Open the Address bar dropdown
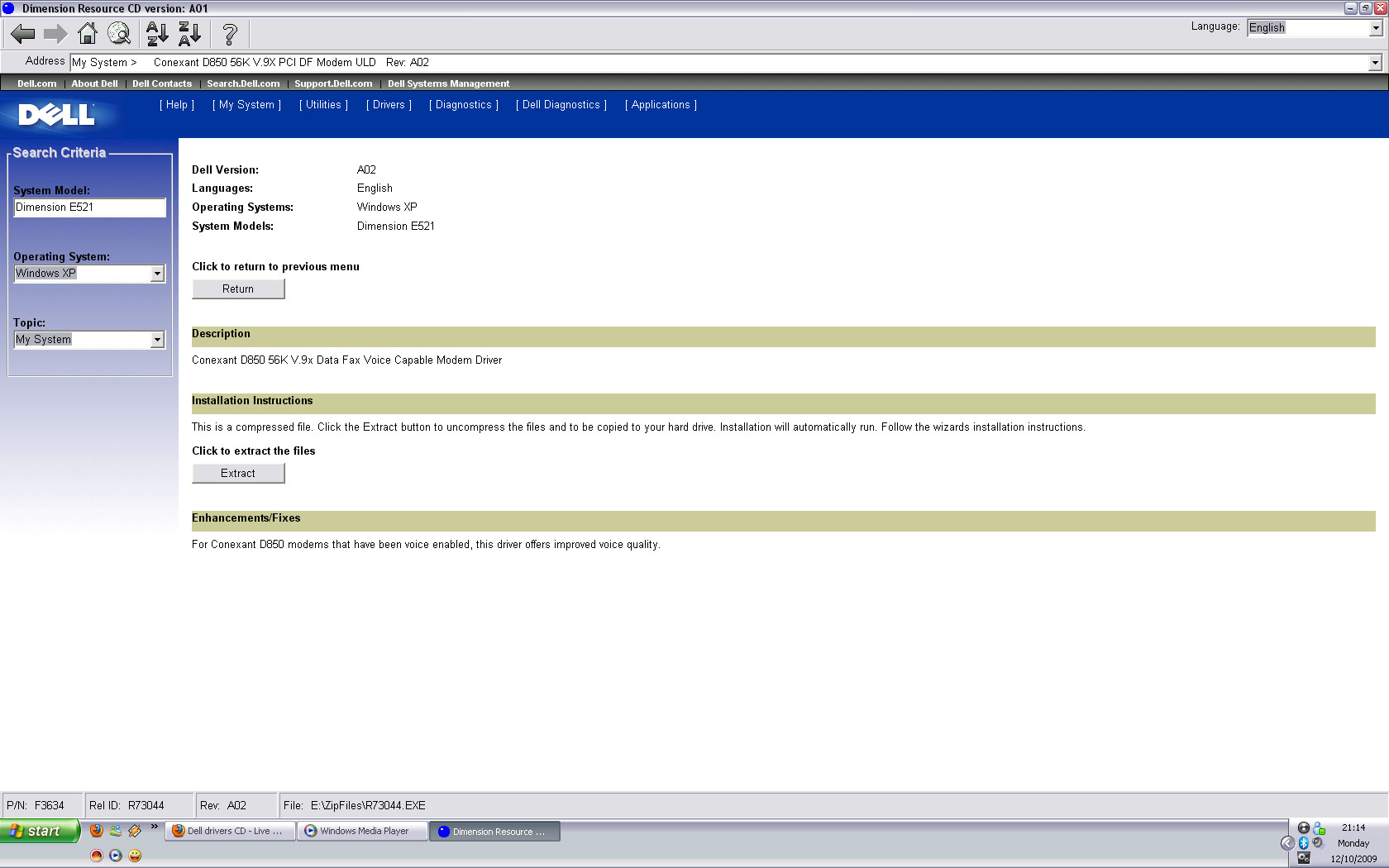This screenshot has width=1389, height=868. click(1375, 63)
